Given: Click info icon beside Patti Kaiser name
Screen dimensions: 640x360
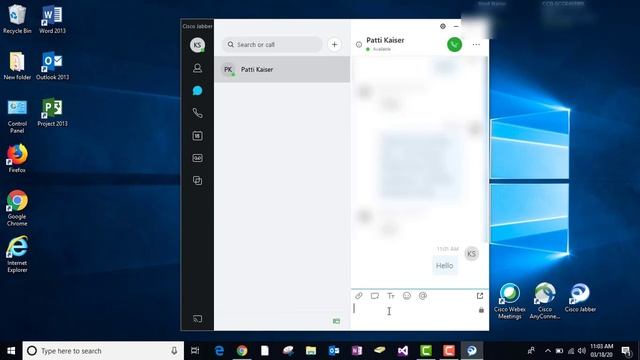Looking at the screenshot, I should [x=359, y=44].
